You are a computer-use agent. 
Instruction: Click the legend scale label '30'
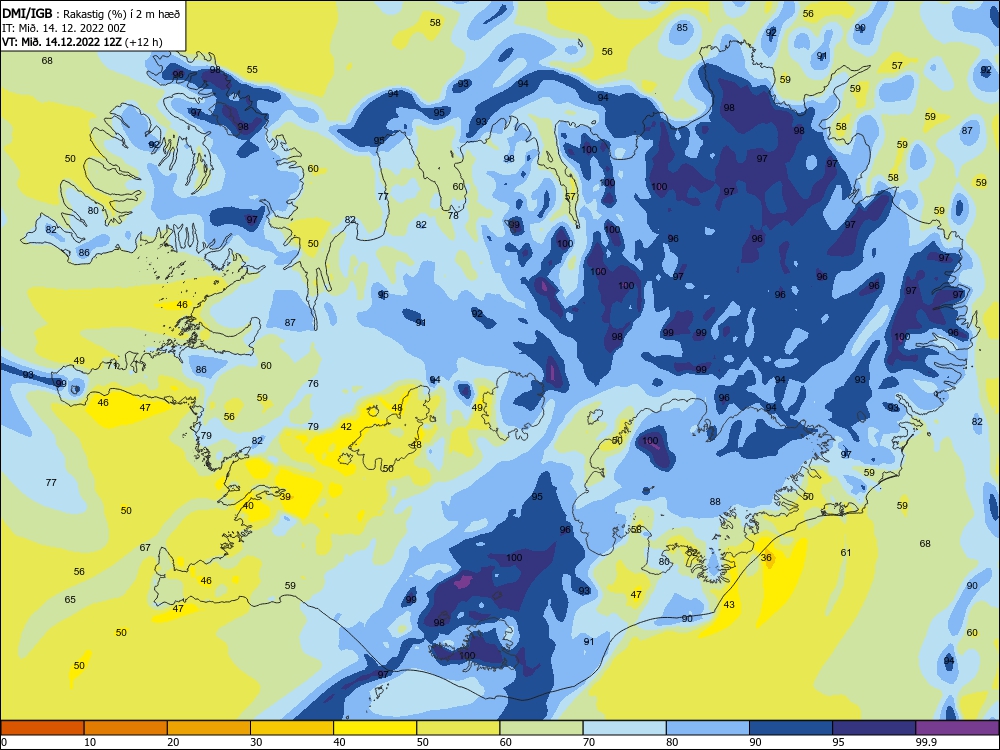(x=256, y=742)
